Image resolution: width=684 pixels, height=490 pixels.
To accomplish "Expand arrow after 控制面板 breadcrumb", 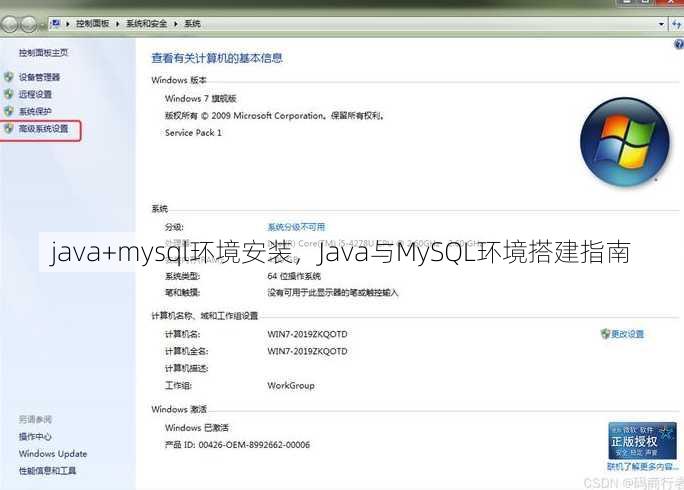I will (x=117, y=24).
